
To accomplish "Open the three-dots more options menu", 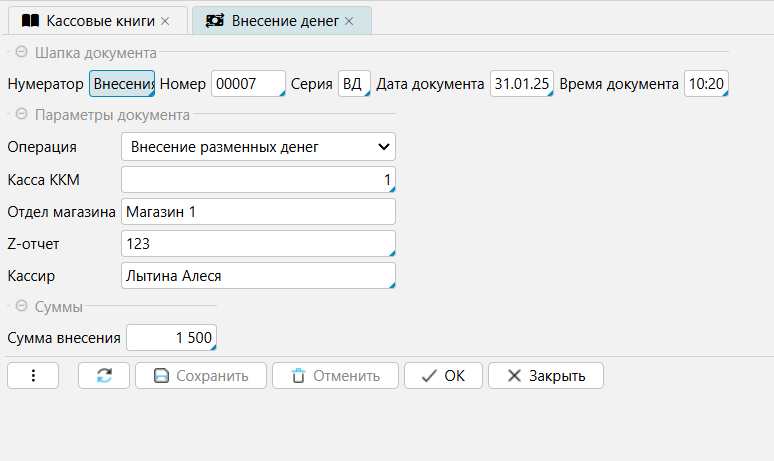I will coord(33,376).
